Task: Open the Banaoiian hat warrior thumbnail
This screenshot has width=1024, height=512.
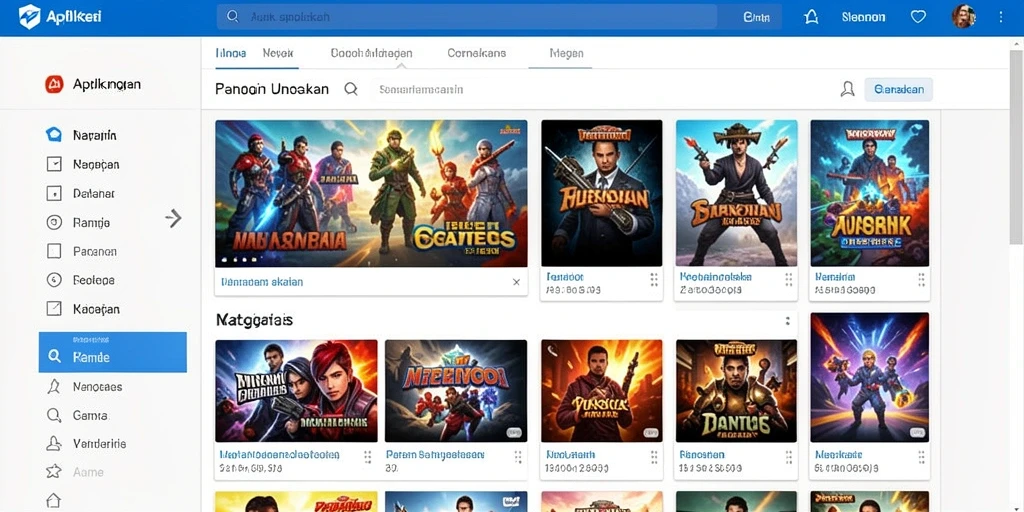Action: click(736, 193)
